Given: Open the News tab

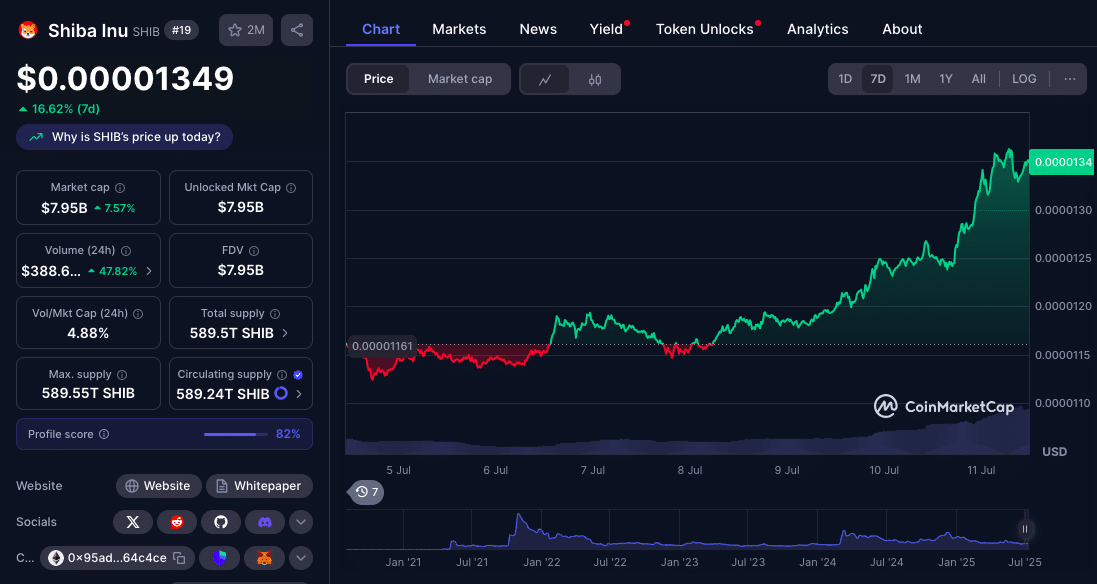Looking at the screenshot, I should 538,29.
